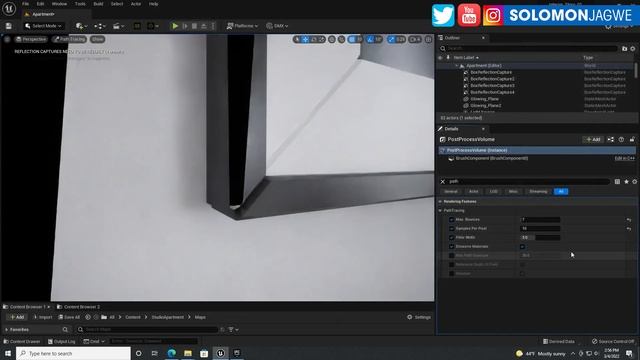Clear the Details search with X icon
This screenshot has width=640, height=360.
(x=443, y=182)
